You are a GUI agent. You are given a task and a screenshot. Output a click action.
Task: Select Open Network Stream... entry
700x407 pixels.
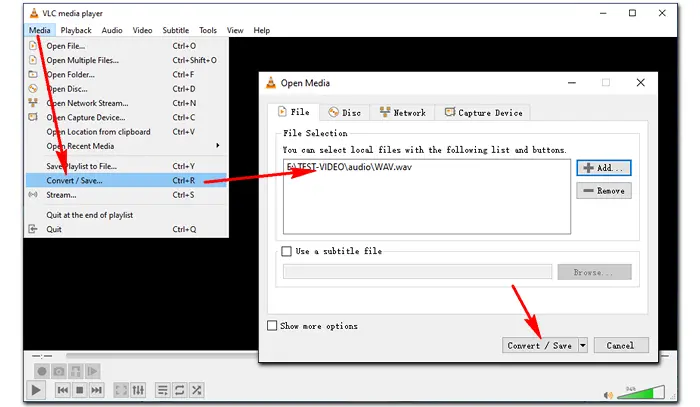tap(126, 103)
